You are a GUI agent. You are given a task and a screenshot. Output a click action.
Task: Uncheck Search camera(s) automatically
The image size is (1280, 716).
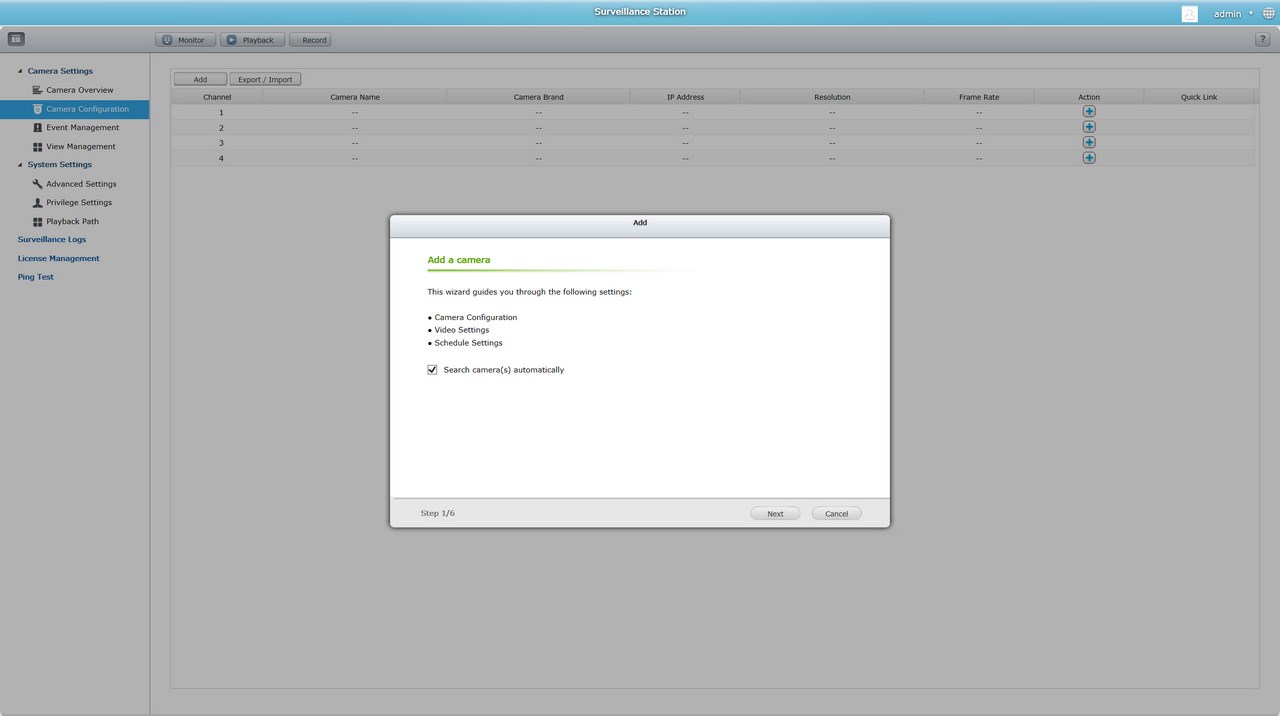coord(432,370)
